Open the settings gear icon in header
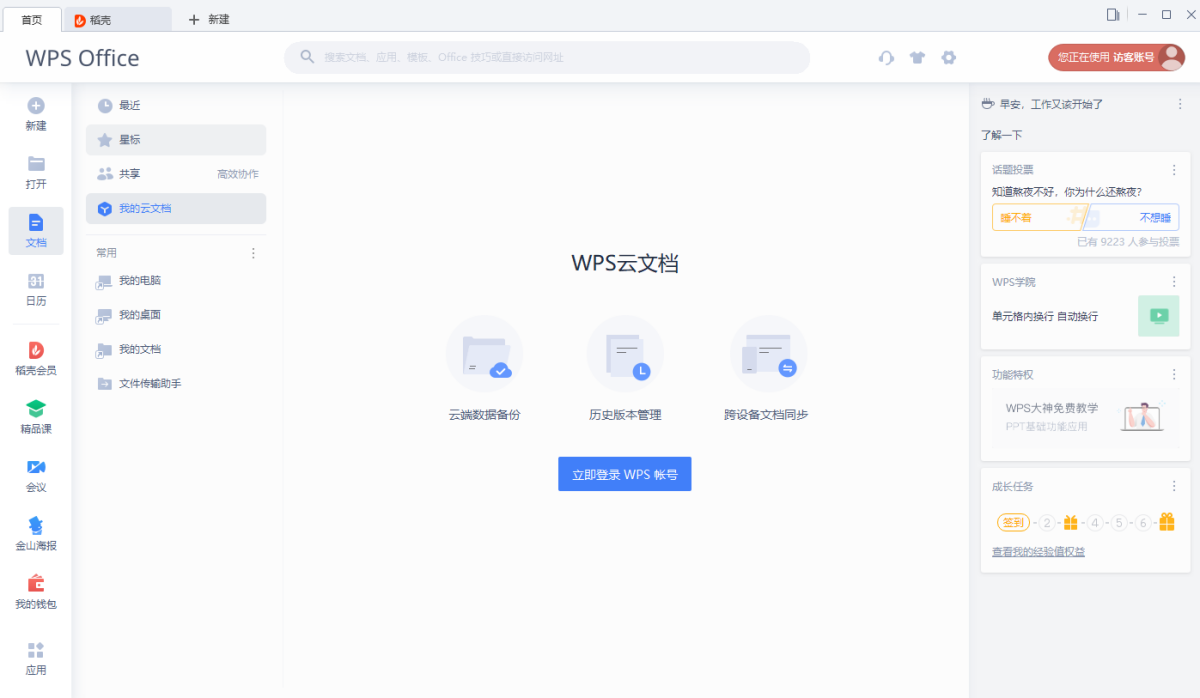Screen dimensions: 1200x698 click(x=949, y=58)
